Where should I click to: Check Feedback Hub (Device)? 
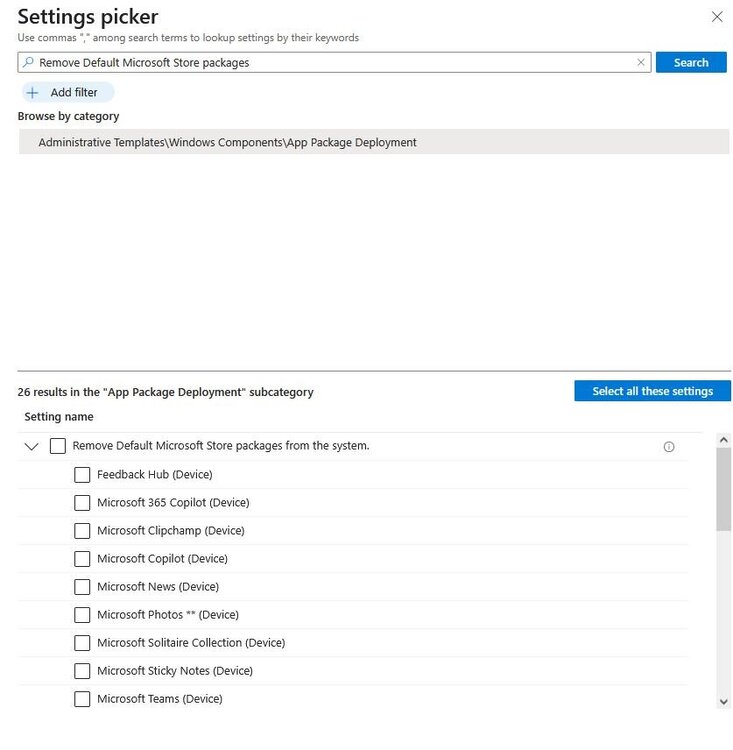82,475
